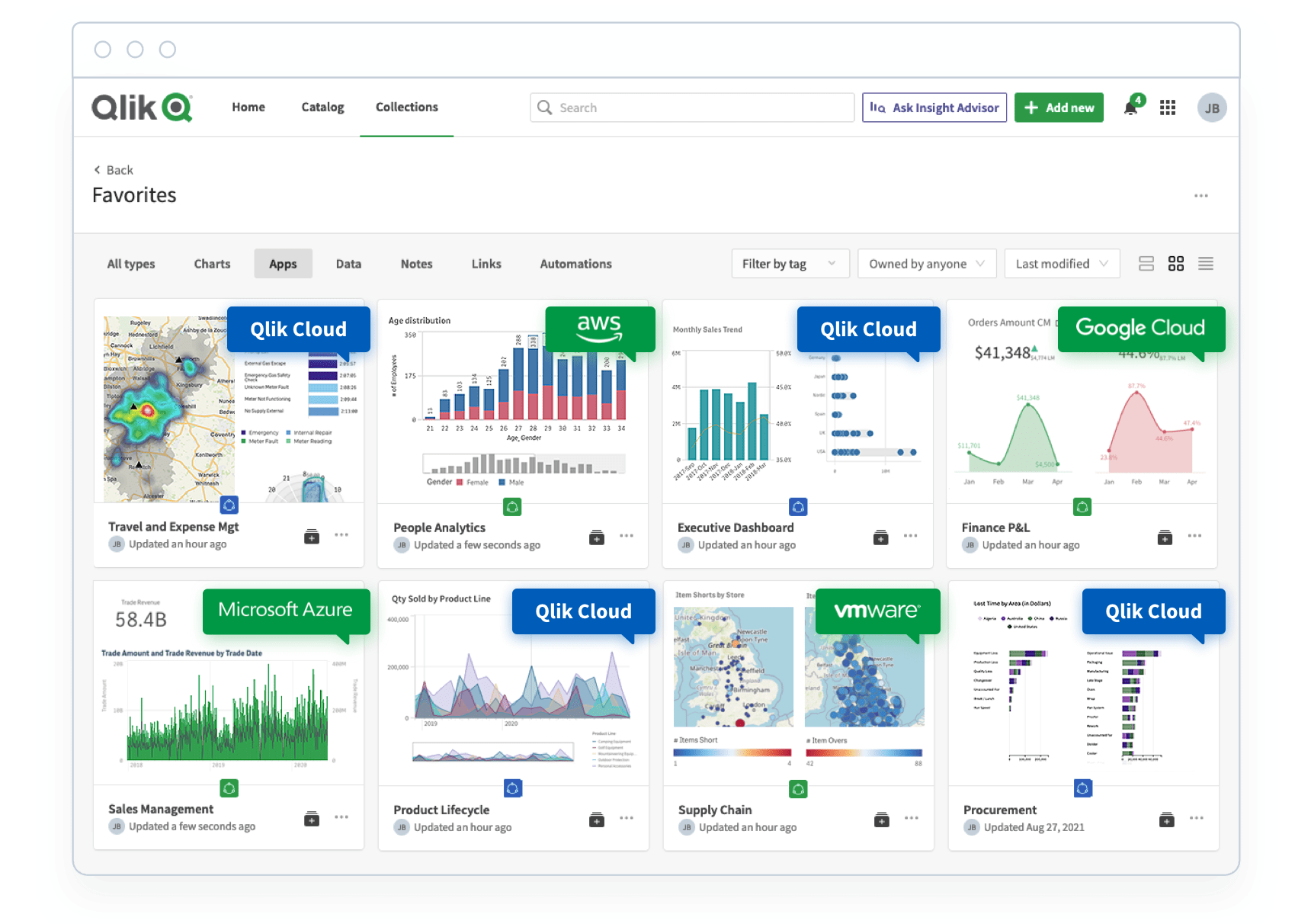Open more options for Supply Chain

click(x=912, y=818)
